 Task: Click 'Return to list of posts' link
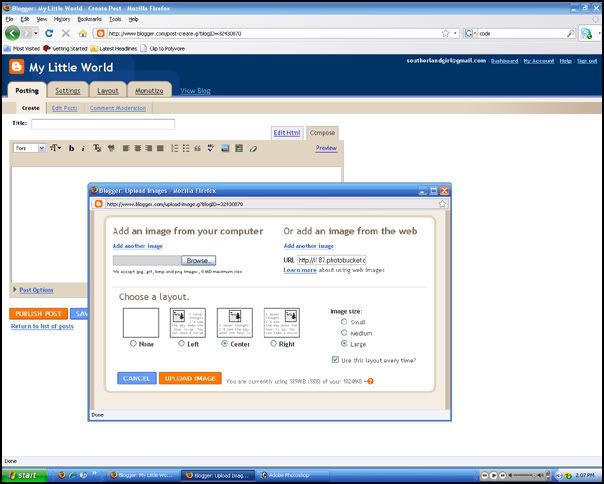(x=42, y=326)
